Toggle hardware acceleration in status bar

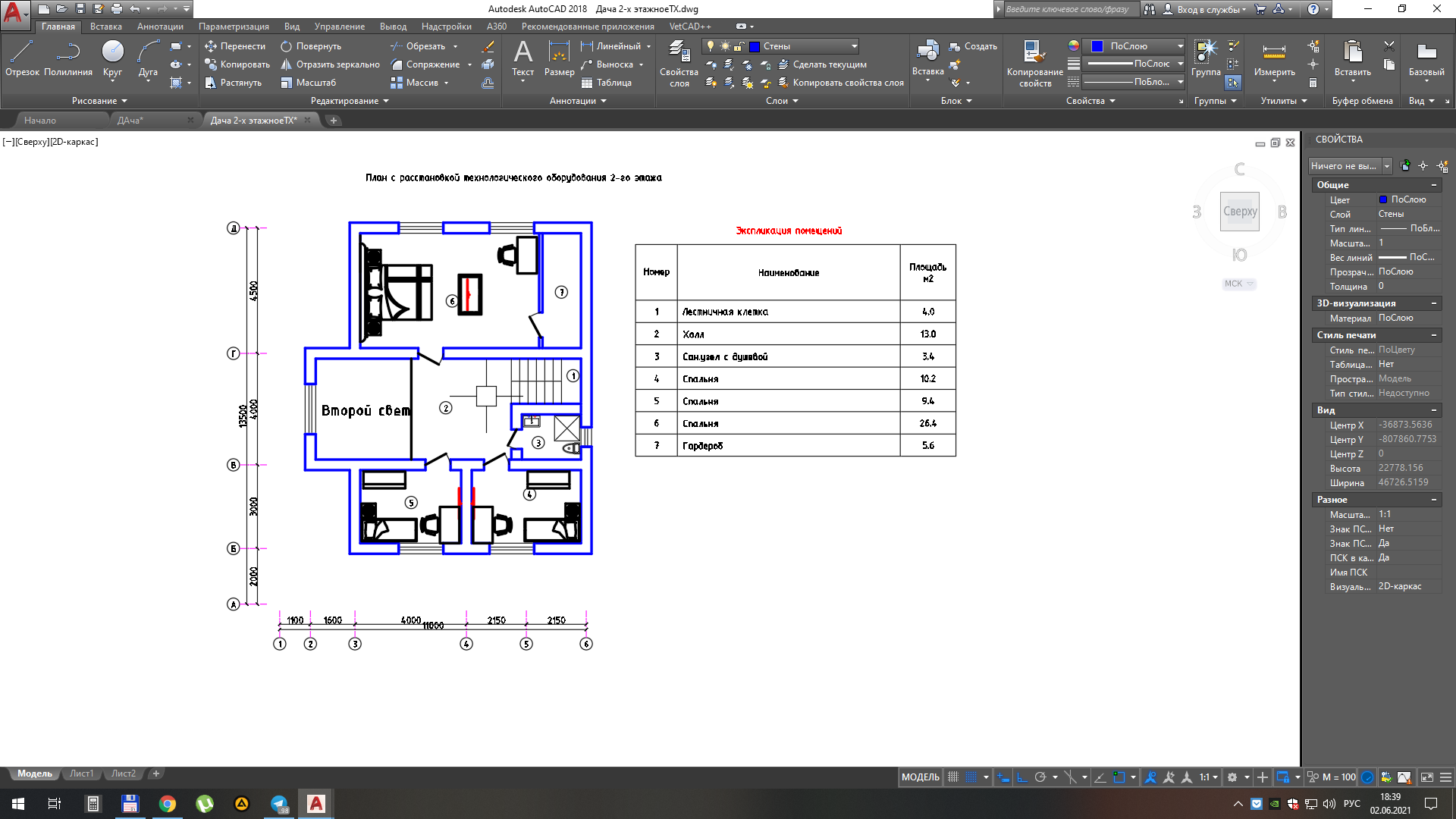[x=1367, y=777]
